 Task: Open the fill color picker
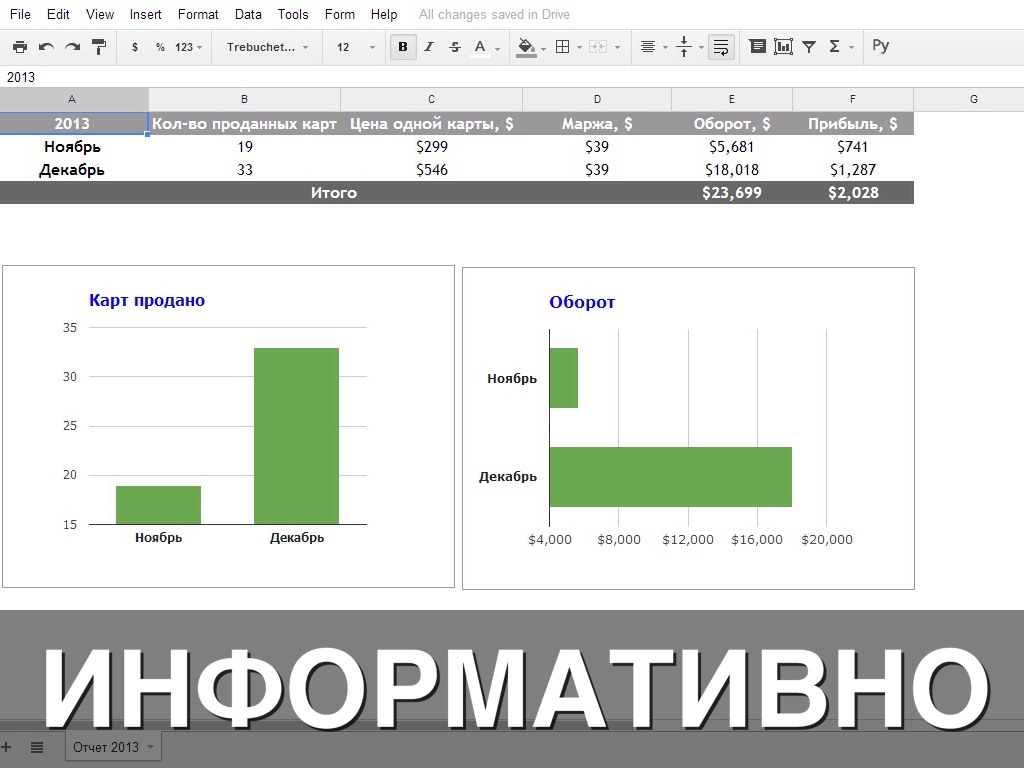(527, 47)
